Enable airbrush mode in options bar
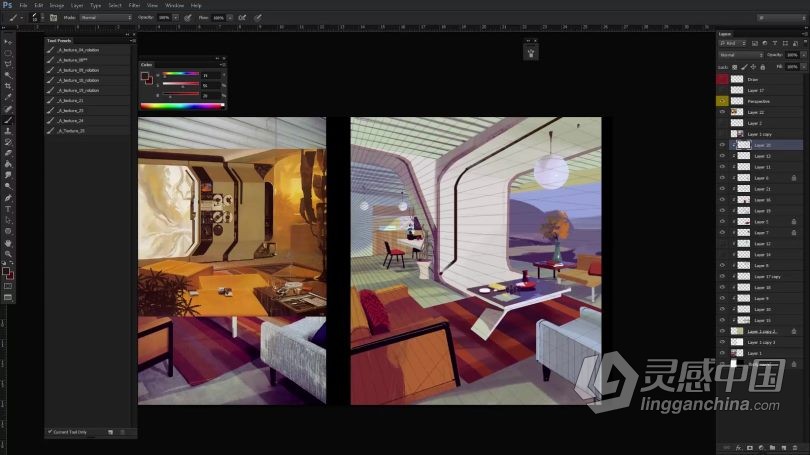Viewport: 810px width, 455px height. (x=242, y=18)
